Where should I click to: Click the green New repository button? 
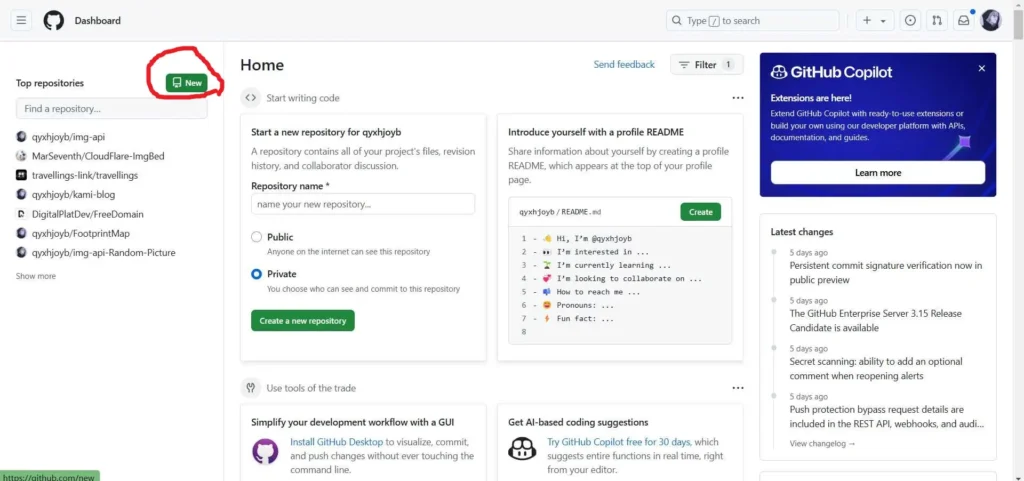(187, 83)
